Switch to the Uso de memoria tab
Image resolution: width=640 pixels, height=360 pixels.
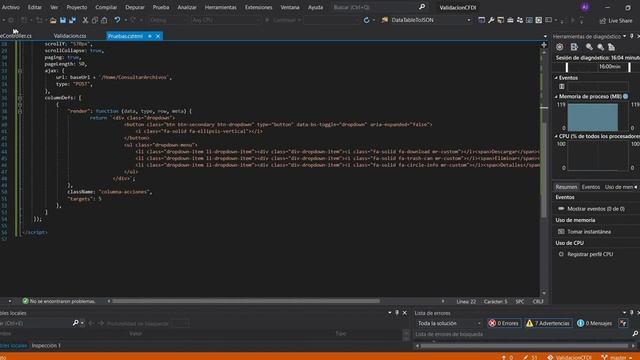[619, 187]
